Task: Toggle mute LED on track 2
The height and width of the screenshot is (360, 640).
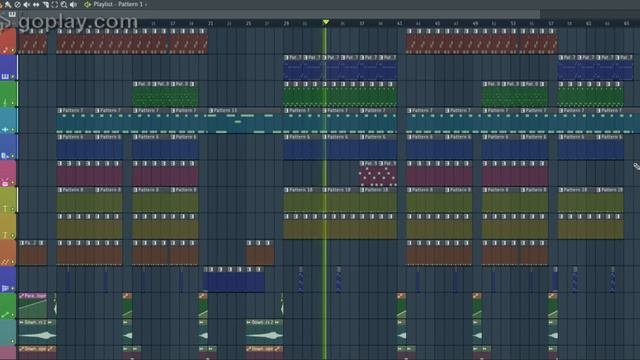Action: (13, 76)
